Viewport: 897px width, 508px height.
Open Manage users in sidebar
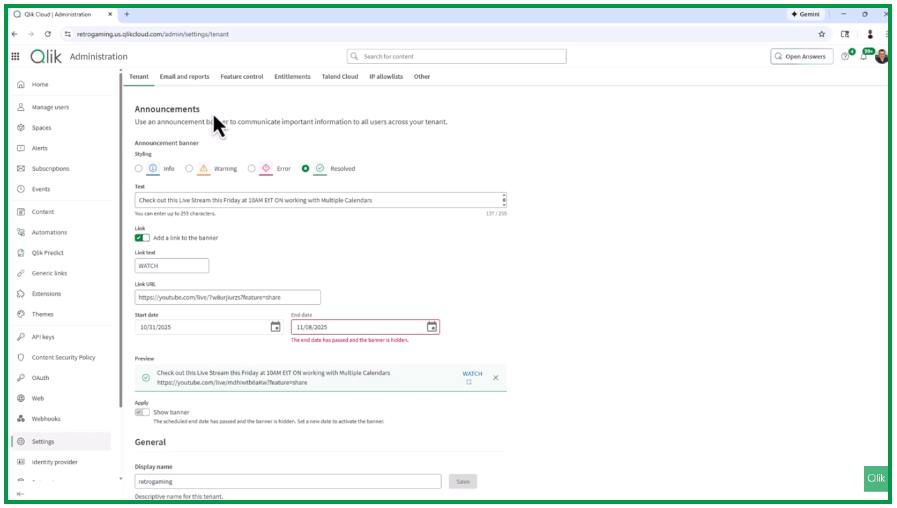coord(50,107)
